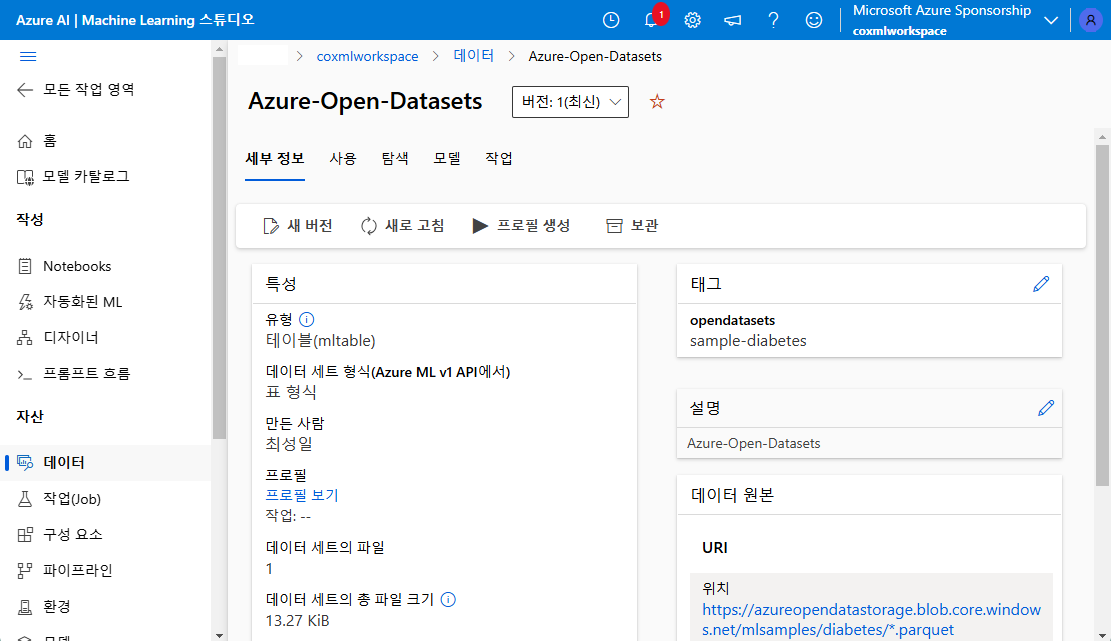Click the feedback megaphone icon

733,20
